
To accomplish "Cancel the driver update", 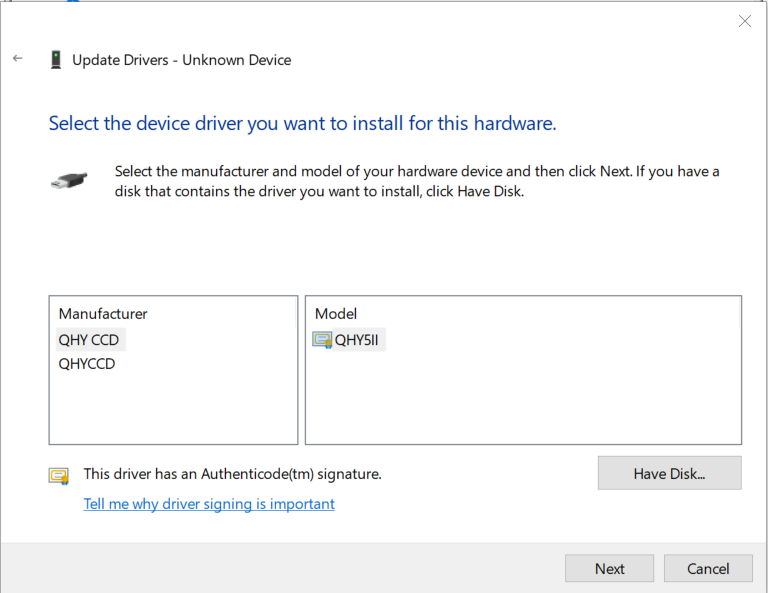I will [x=708, y=569].
